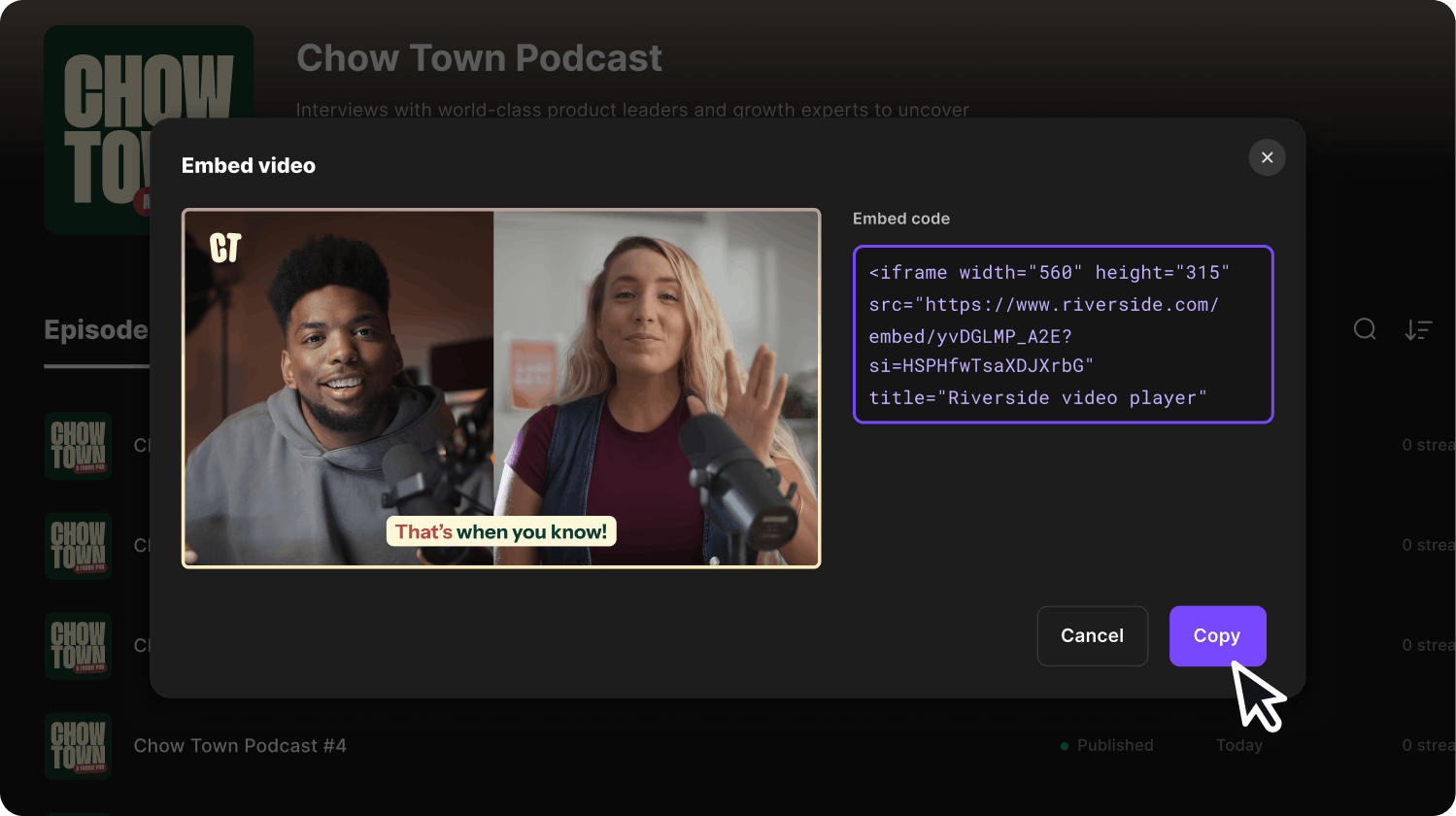Viewport: 1456px width, 816px height.
Task: Click the sort episodes icon
Action: click(x=1418, y=329)
